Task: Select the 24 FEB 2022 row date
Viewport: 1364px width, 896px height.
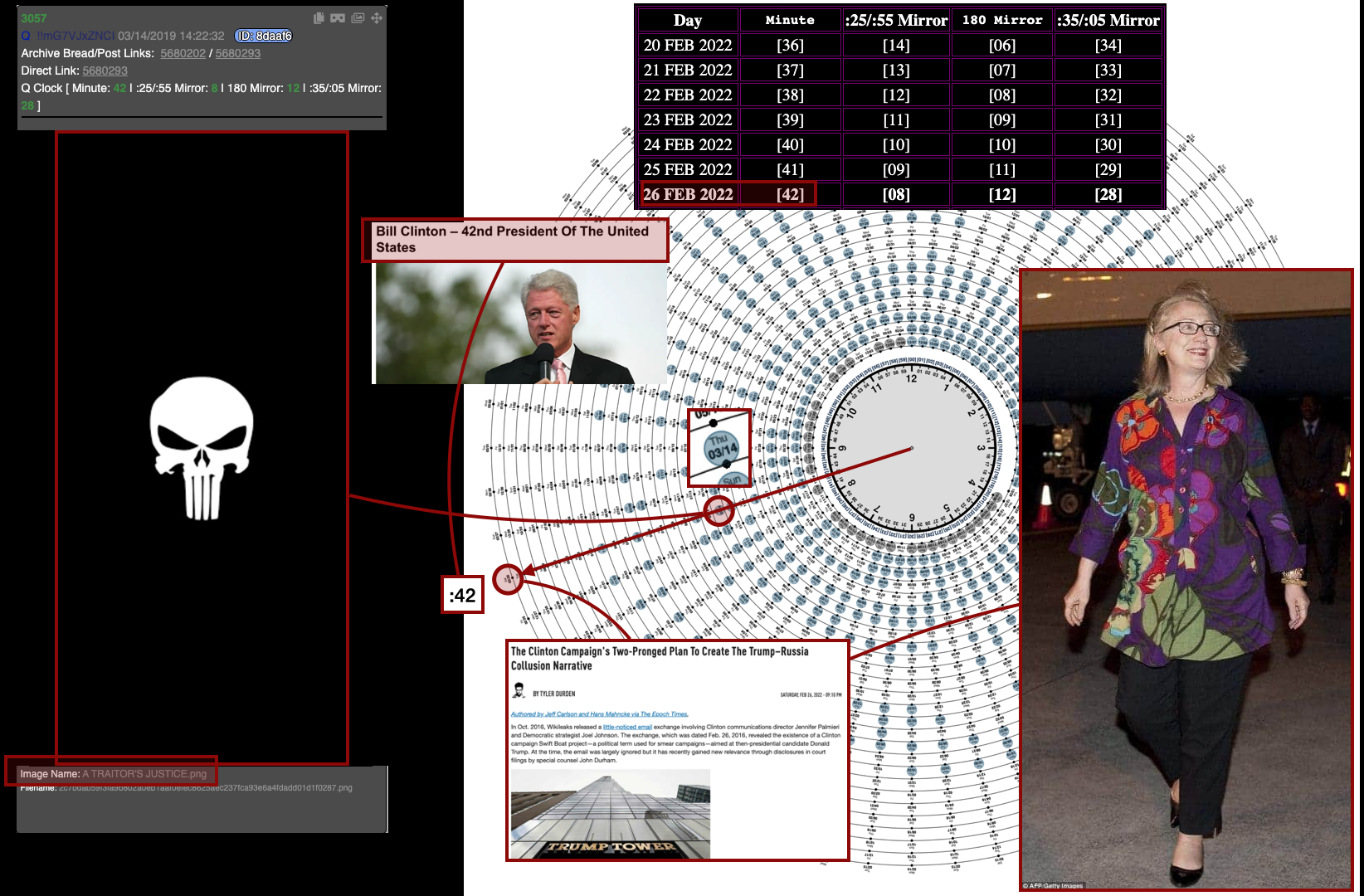Action: [x=688, y=144]
